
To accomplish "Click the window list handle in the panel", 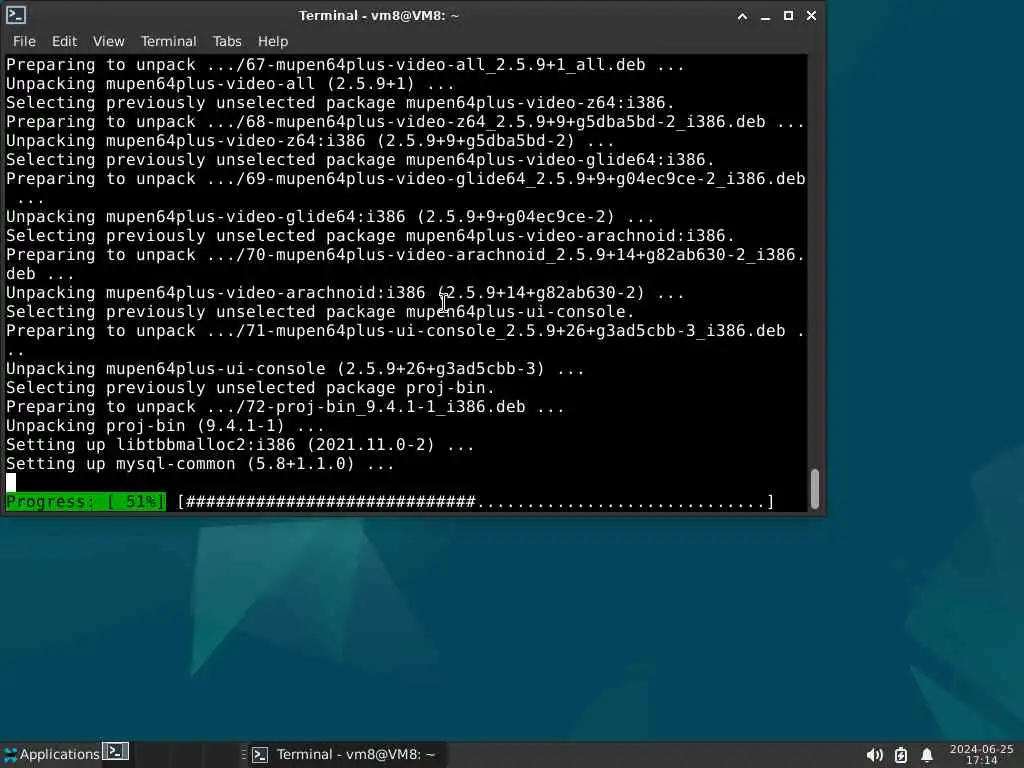I will 244,754.
